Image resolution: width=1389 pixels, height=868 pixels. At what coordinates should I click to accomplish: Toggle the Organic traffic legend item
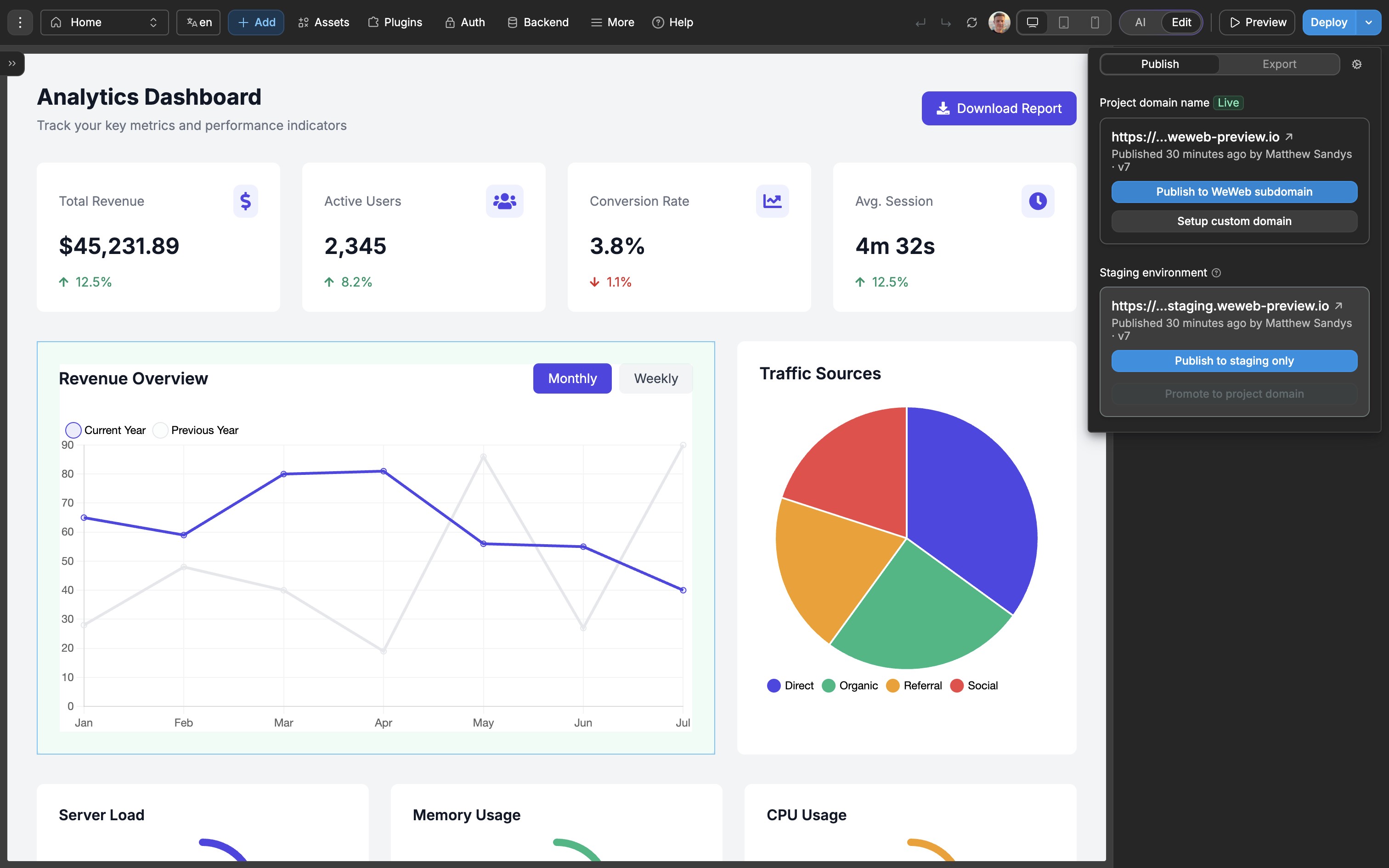[x=849, y=685]
